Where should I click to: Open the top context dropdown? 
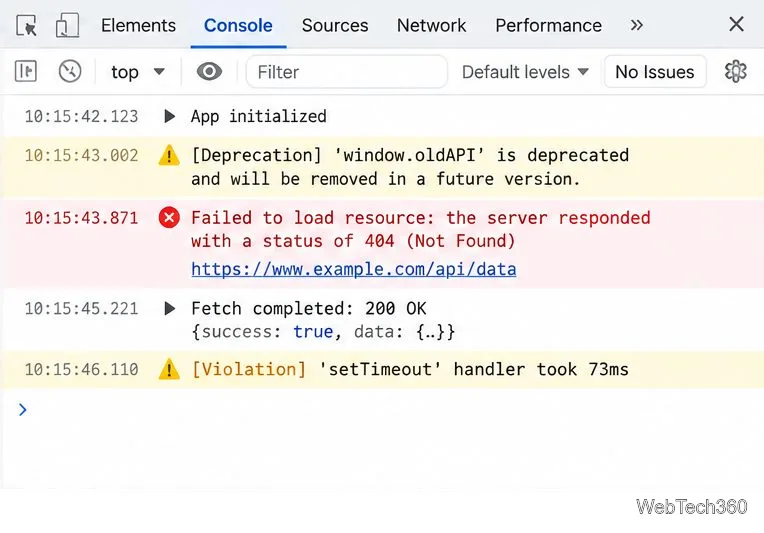click(138, 72)
